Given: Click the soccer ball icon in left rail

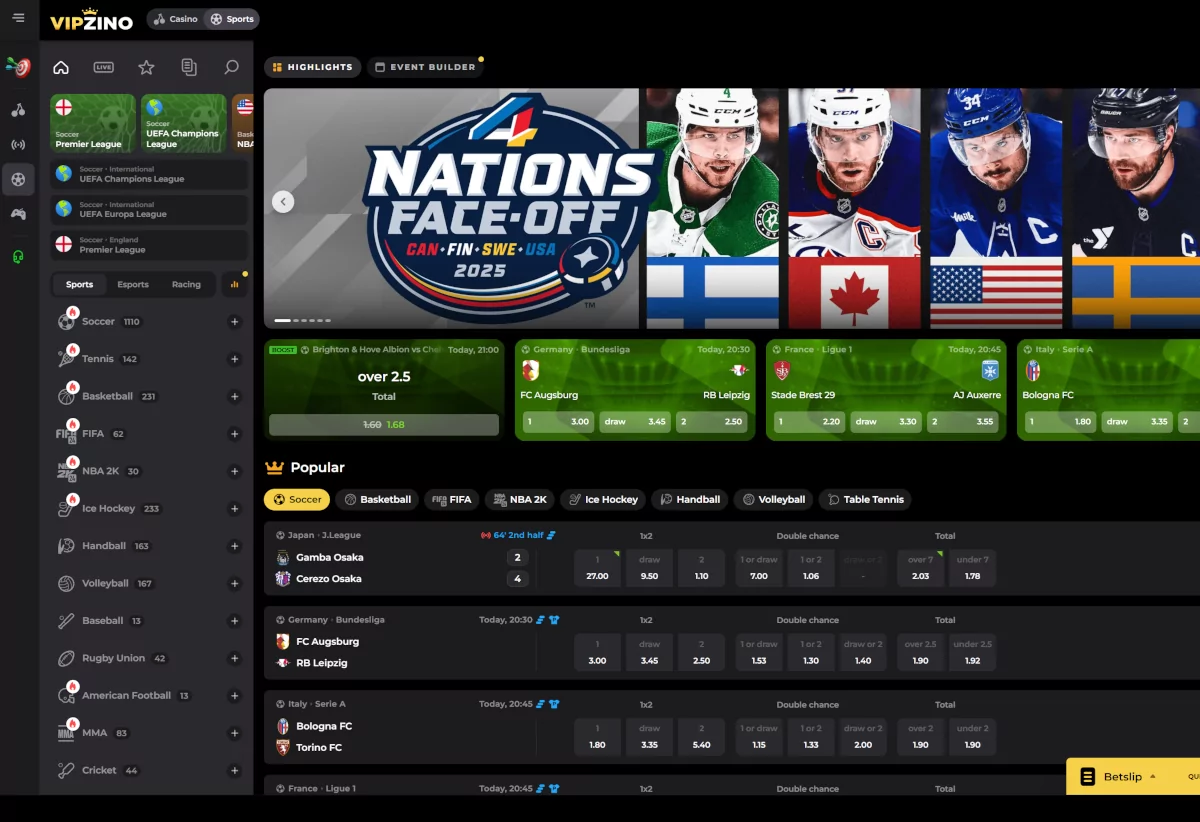Looking at the screenshot, I should (x=18, y=179).
